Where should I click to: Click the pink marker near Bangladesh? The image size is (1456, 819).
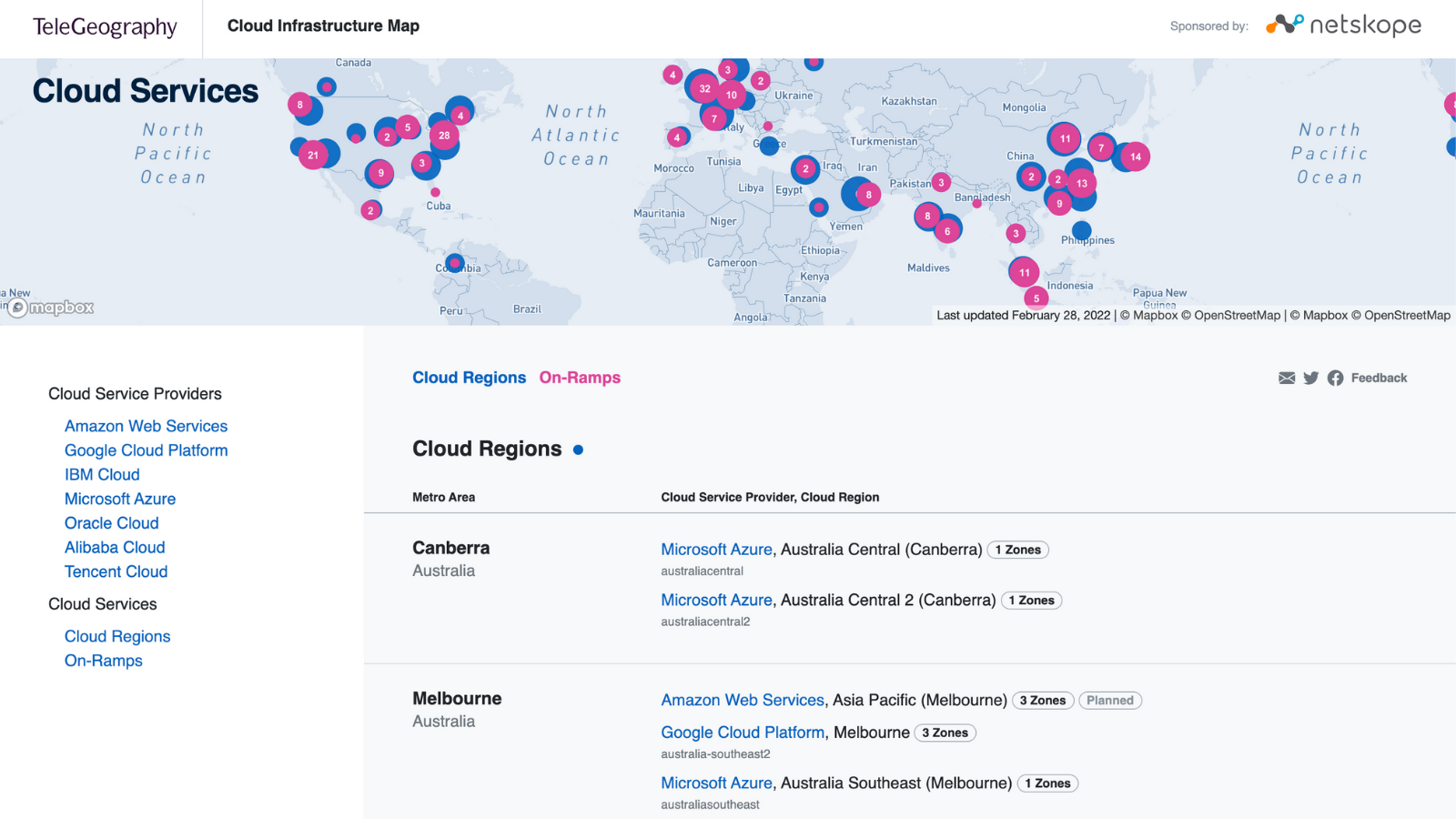pyautogui.click(x=976, y=204)
